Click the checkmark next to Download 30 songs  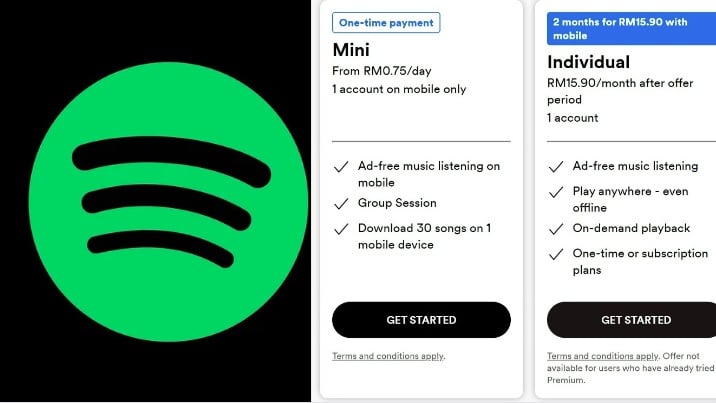pyautogui.click(x=340, y=228)
